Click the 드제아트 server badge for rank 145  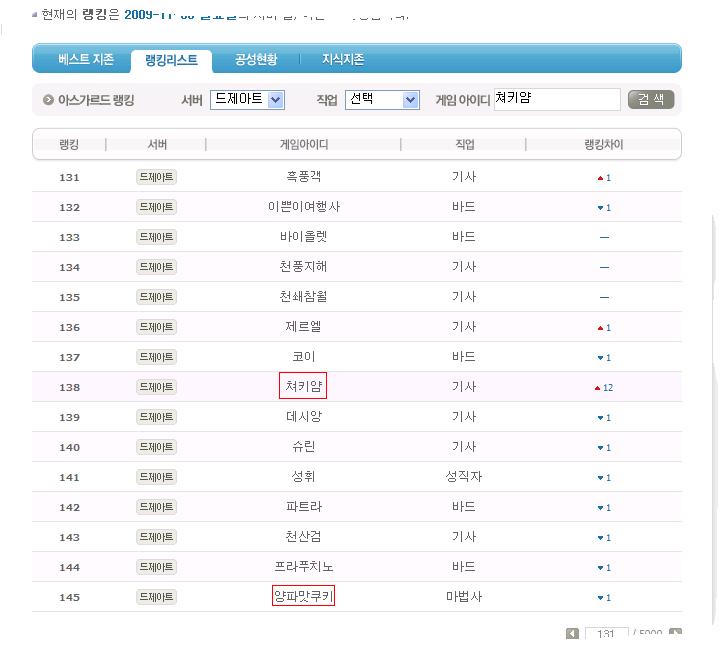pyautogui.click(x=156, y=597)
